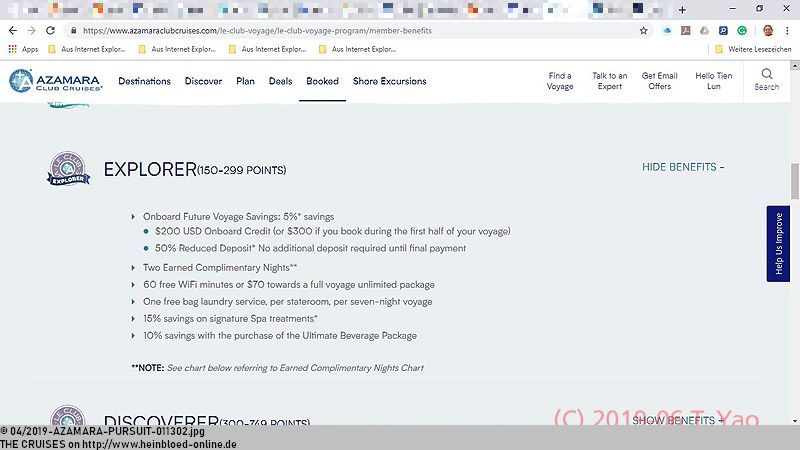Click the page vertical scrollbar thumb
Viewport: 800px width, 450px height.
[795, 181]
